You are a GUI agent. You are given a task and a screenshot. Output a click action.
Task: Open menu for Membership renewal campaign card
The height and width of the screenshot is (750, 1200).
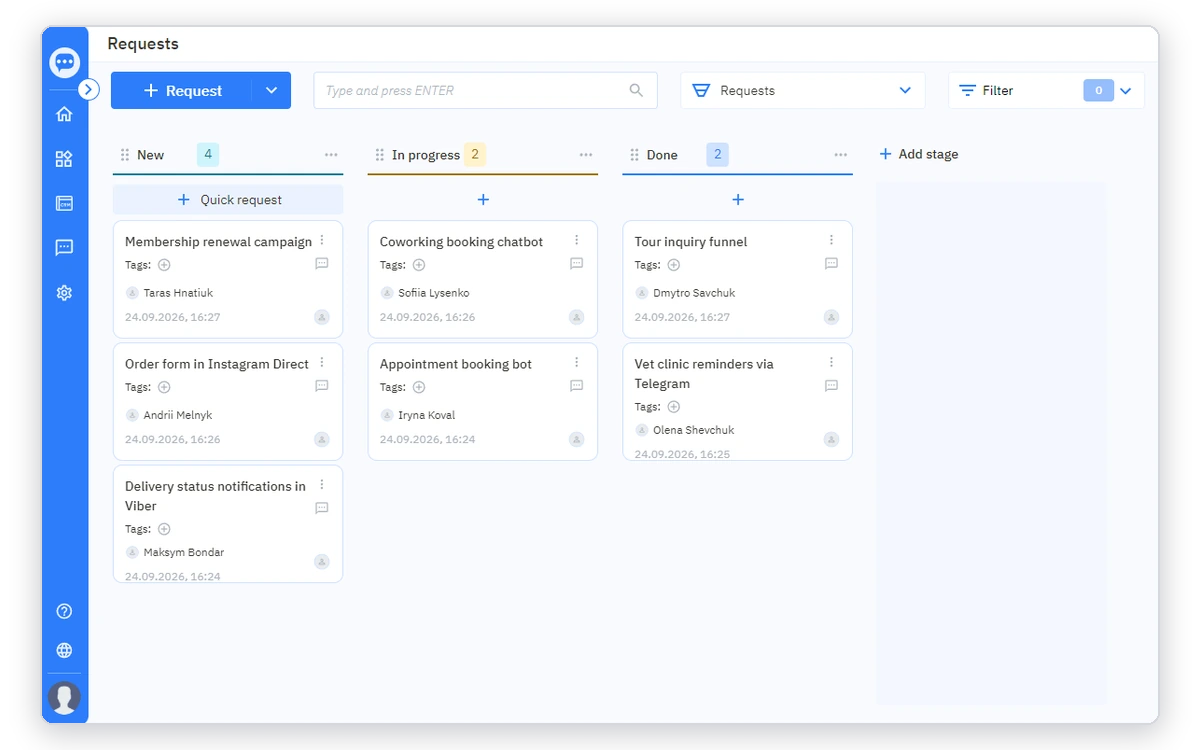322,240
